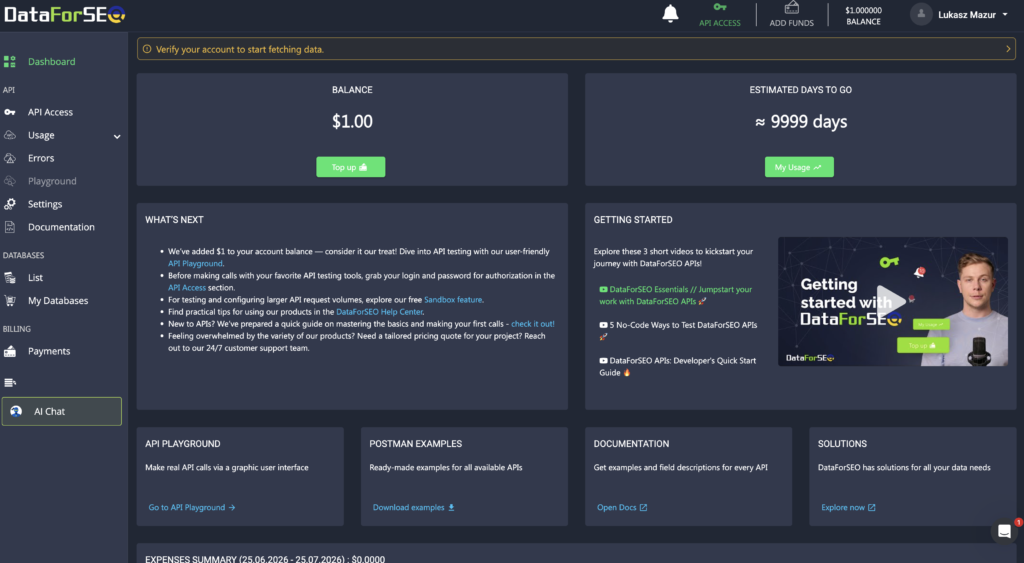The width and height of the screenshot is (1024, 563).
Task: Follow the API Access link in What's Next
Action: [x=187, y=287]
